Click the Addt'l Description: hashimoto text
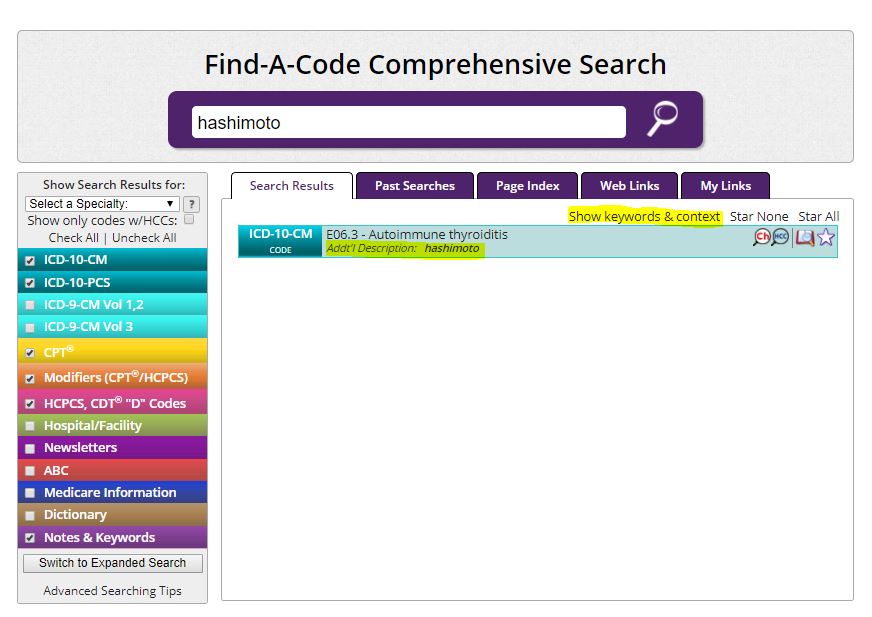 tap(403, 249)
